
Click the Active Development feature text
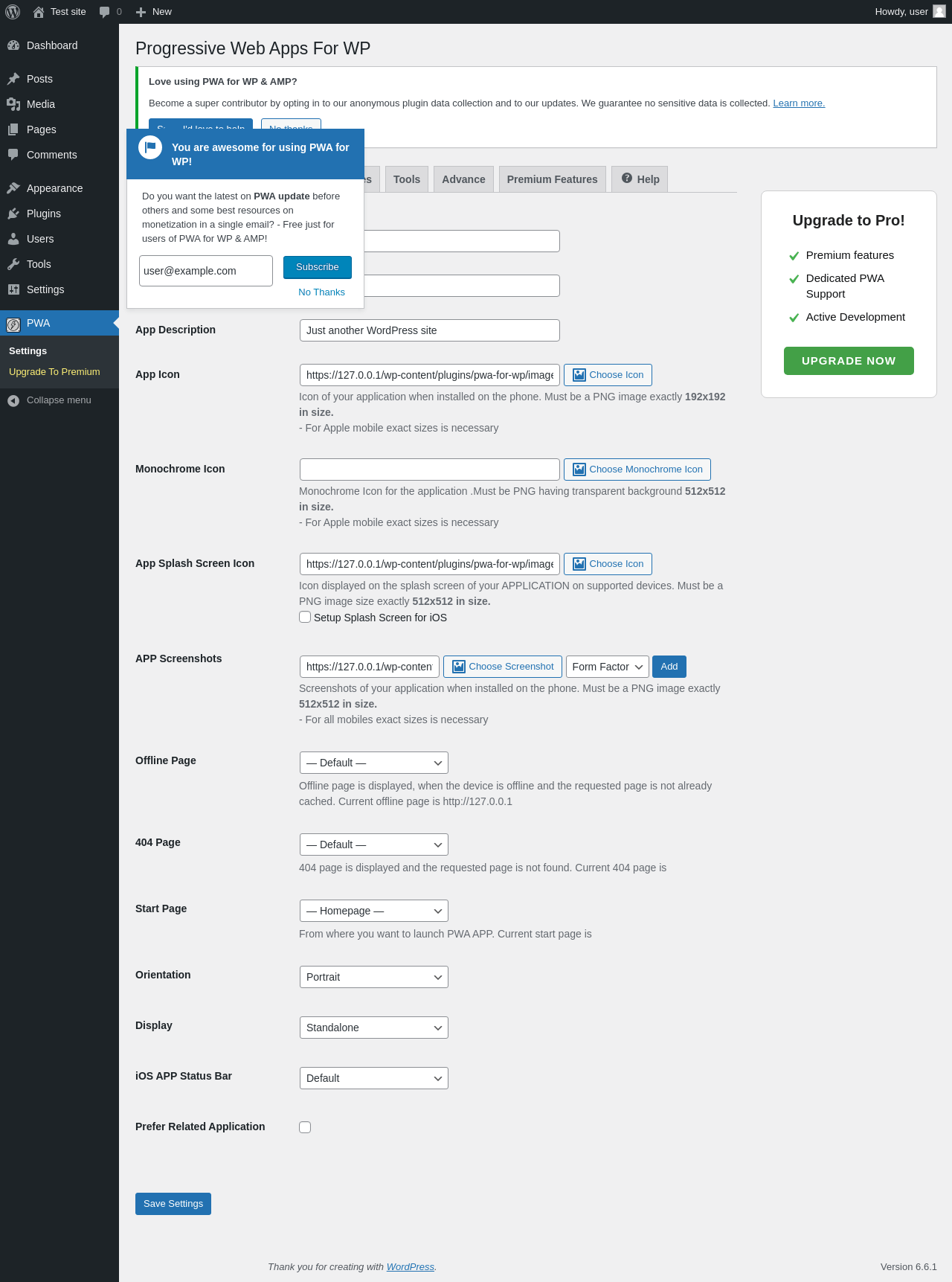click(x=855, y=317)
